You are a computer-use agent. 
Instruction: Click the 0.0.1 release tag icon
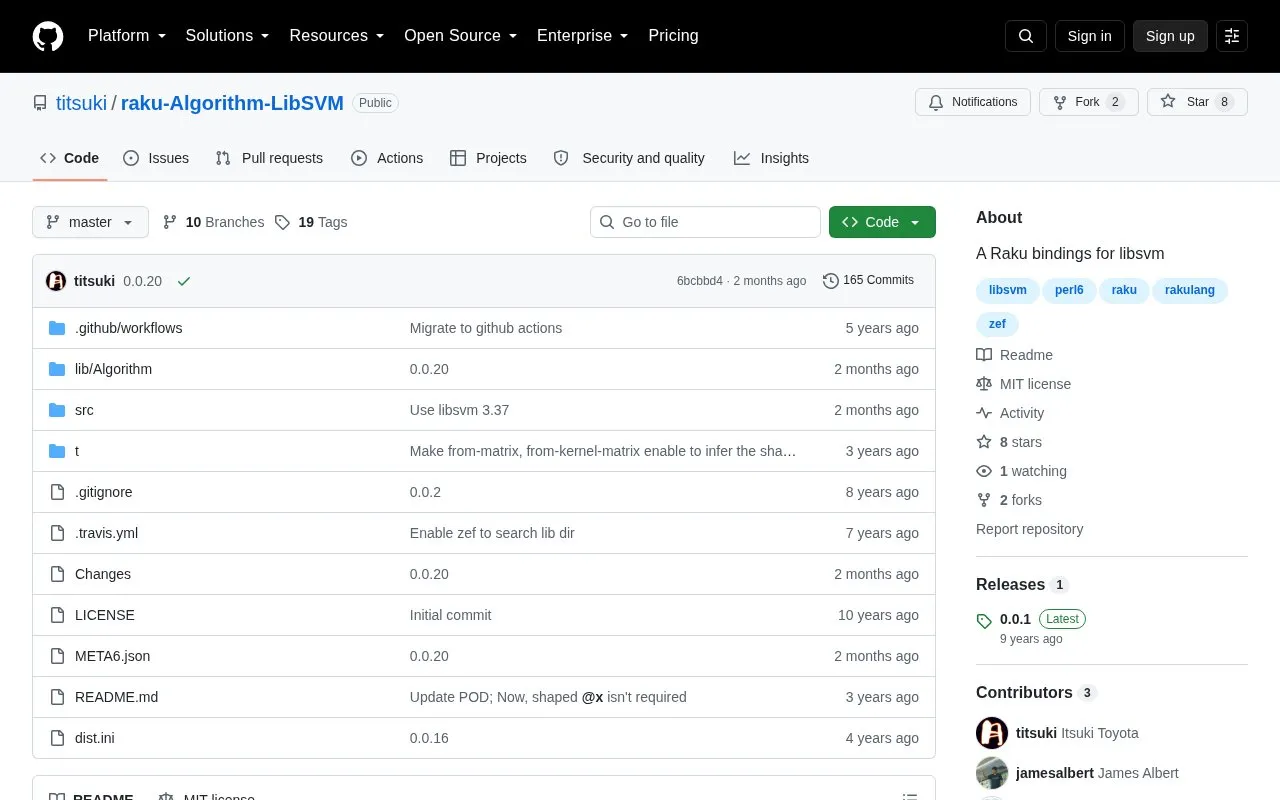pyautogui.click(x=984, y=620)
